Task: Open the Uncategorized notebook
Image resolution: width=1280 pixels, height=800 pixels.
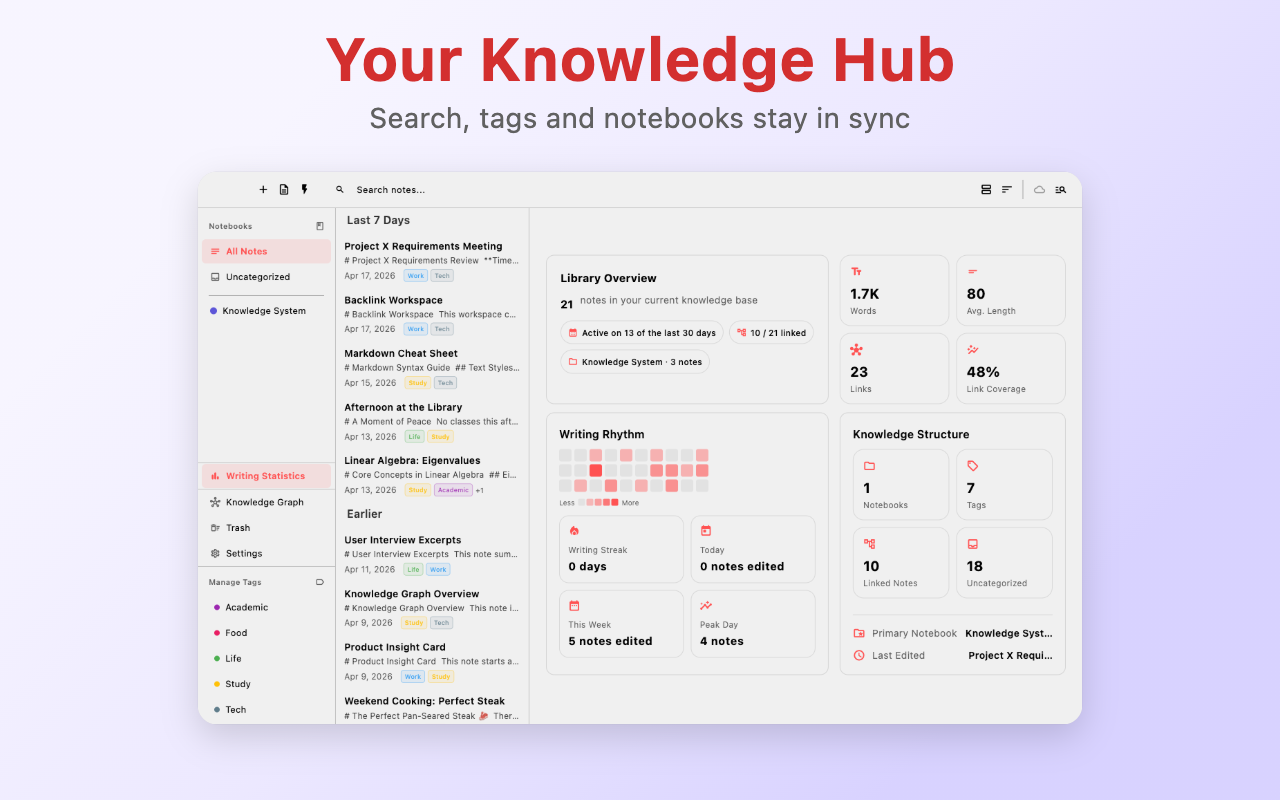Action: [266, 277]
